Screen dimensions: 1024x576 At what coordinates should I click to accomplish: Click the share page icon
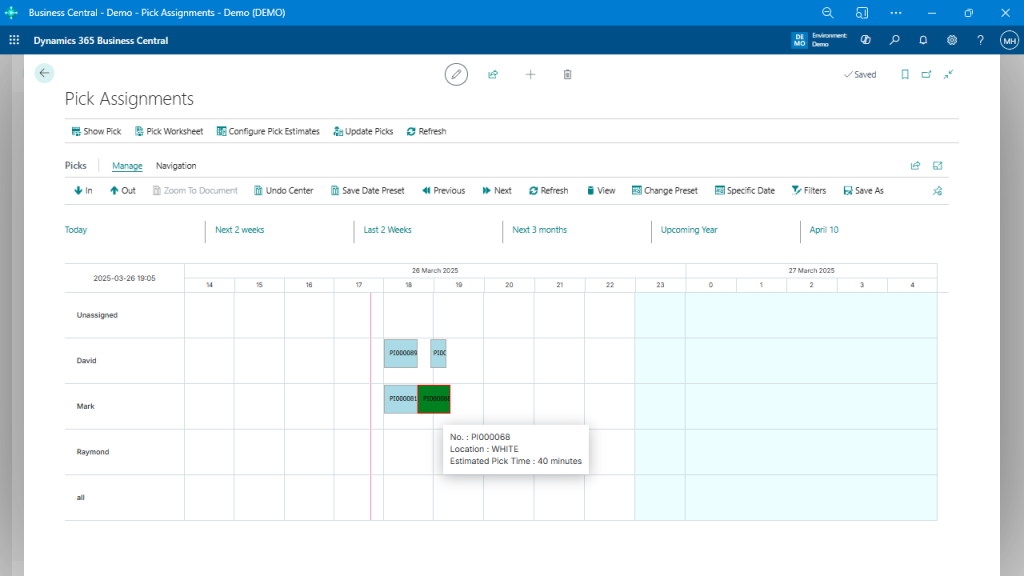tap(493, 74)
